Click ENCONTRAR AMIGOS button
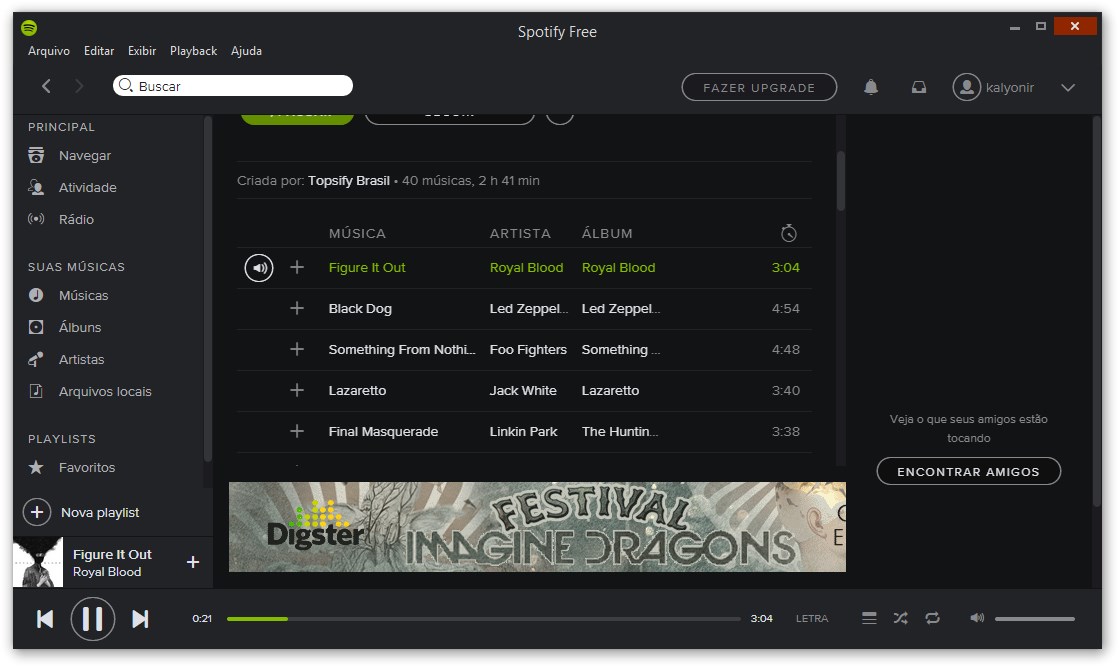 [968, 472]
